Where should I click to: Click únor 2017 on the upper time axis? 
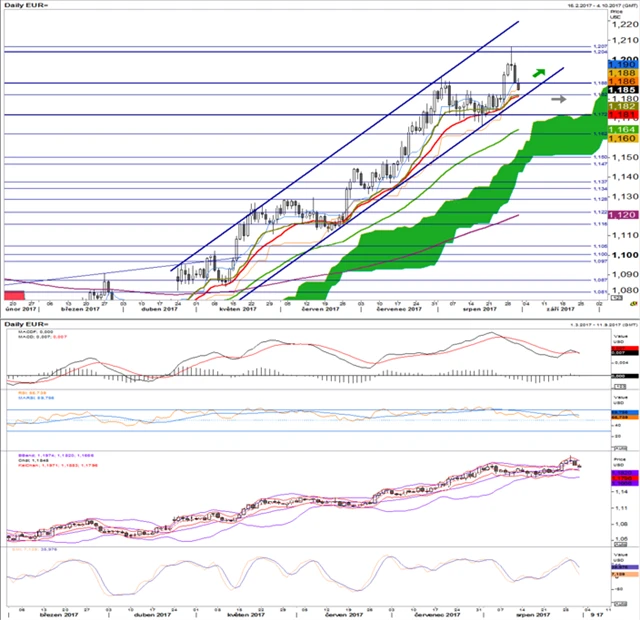pyautogui.click(x=21, y=309)
